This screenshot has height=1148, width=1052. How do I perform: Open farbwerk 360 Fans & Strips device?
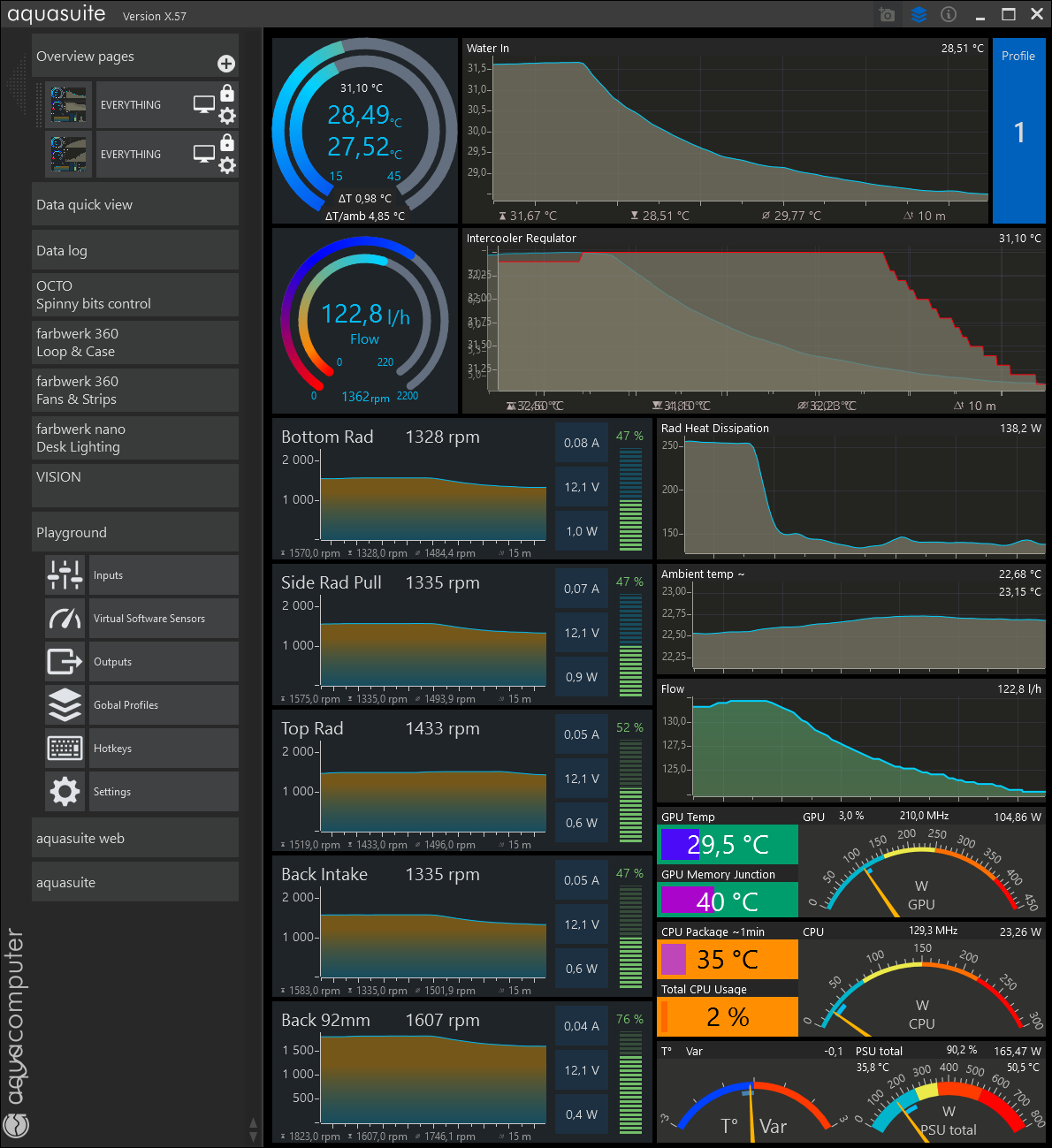[x=135, y=390]
